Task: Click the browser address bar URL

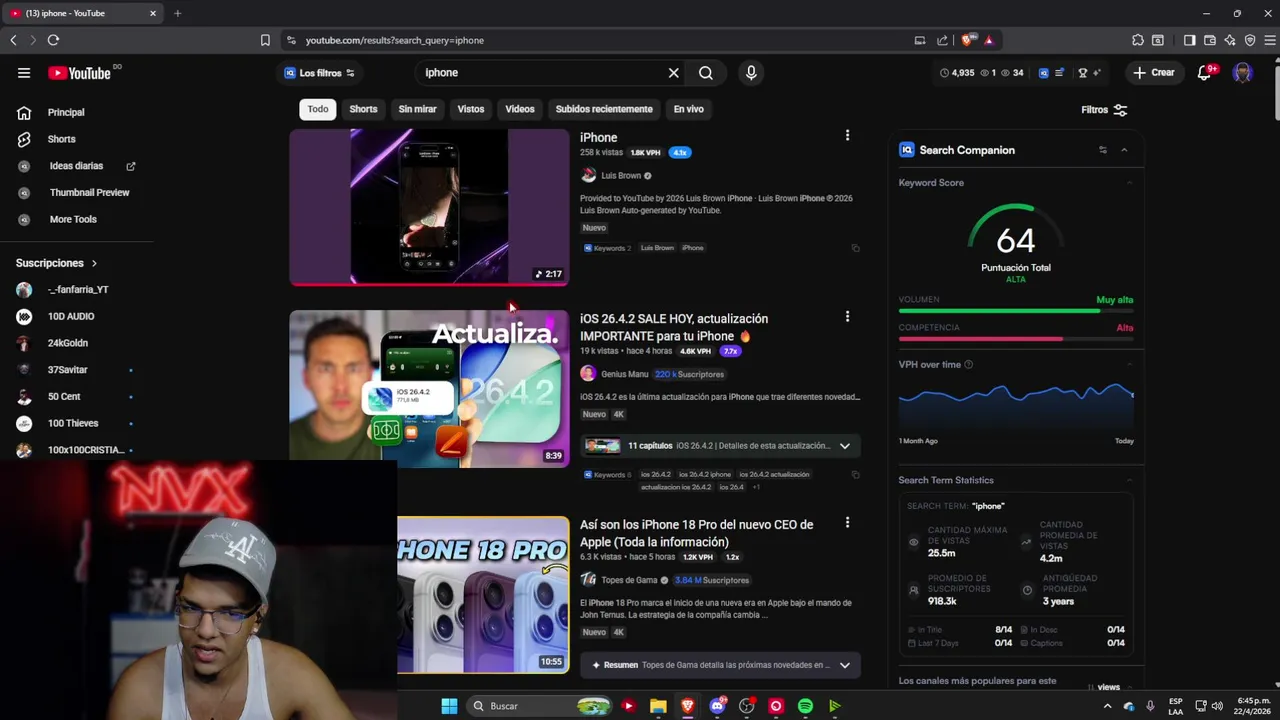Action: click(x=395, y=40)
